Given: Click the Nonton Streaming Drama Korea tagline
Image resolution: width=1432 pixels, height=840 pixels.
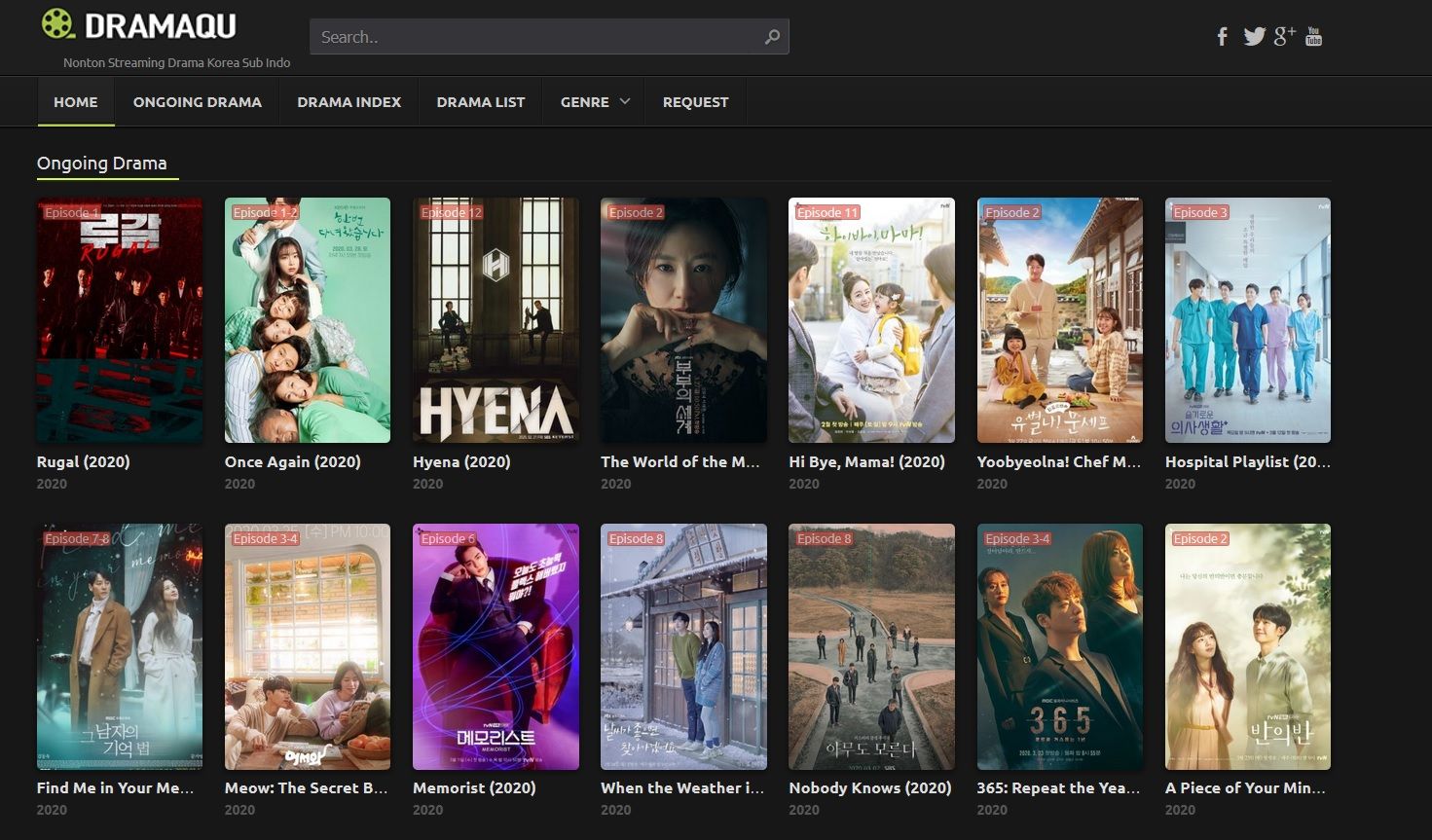Looking at the screenshot, I should 177,62.
